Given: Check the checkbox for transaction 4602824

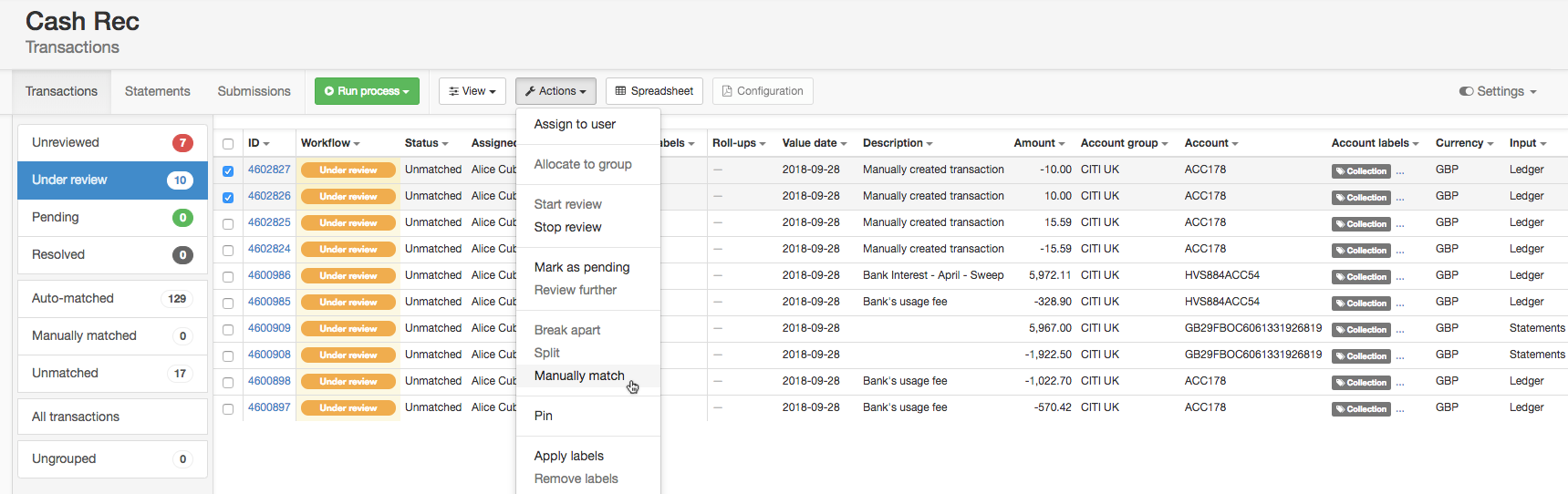Looking at the screenshot, I should pyautogui.click(x=228, y=250).
